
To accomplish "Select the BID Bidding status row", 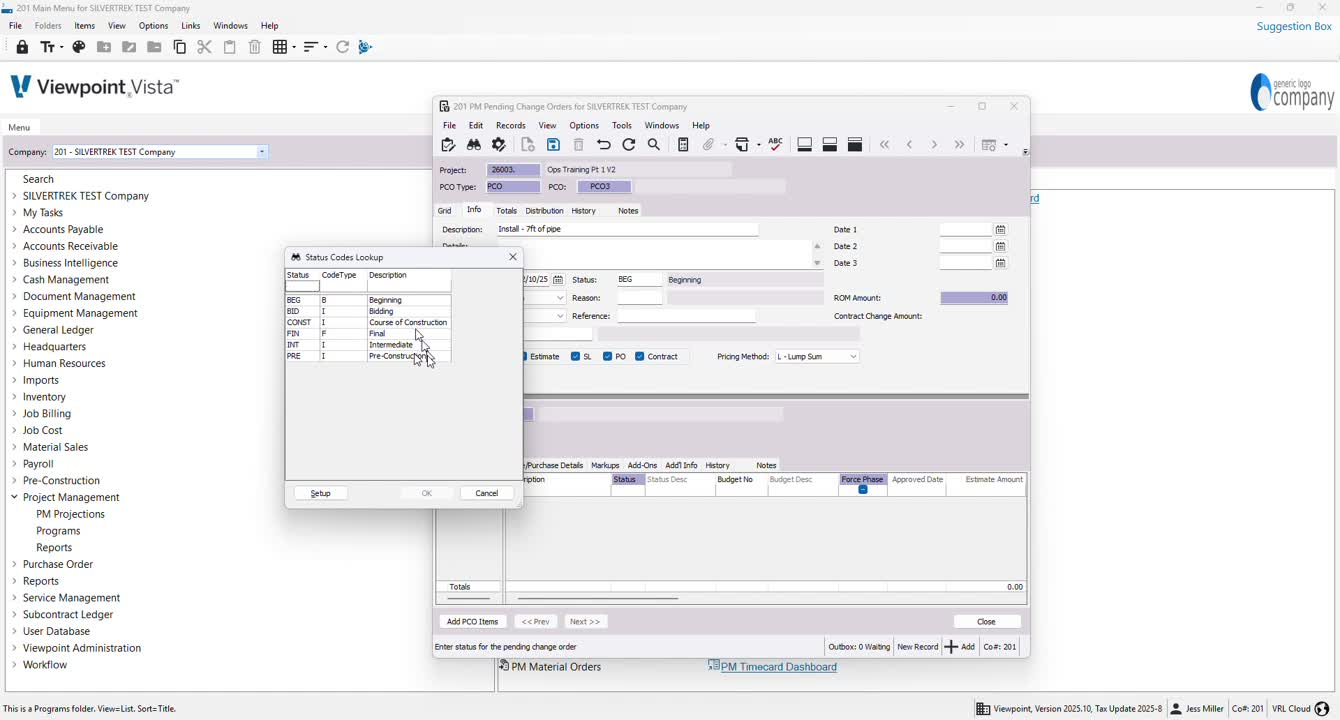I will click(x=368, y=311).
